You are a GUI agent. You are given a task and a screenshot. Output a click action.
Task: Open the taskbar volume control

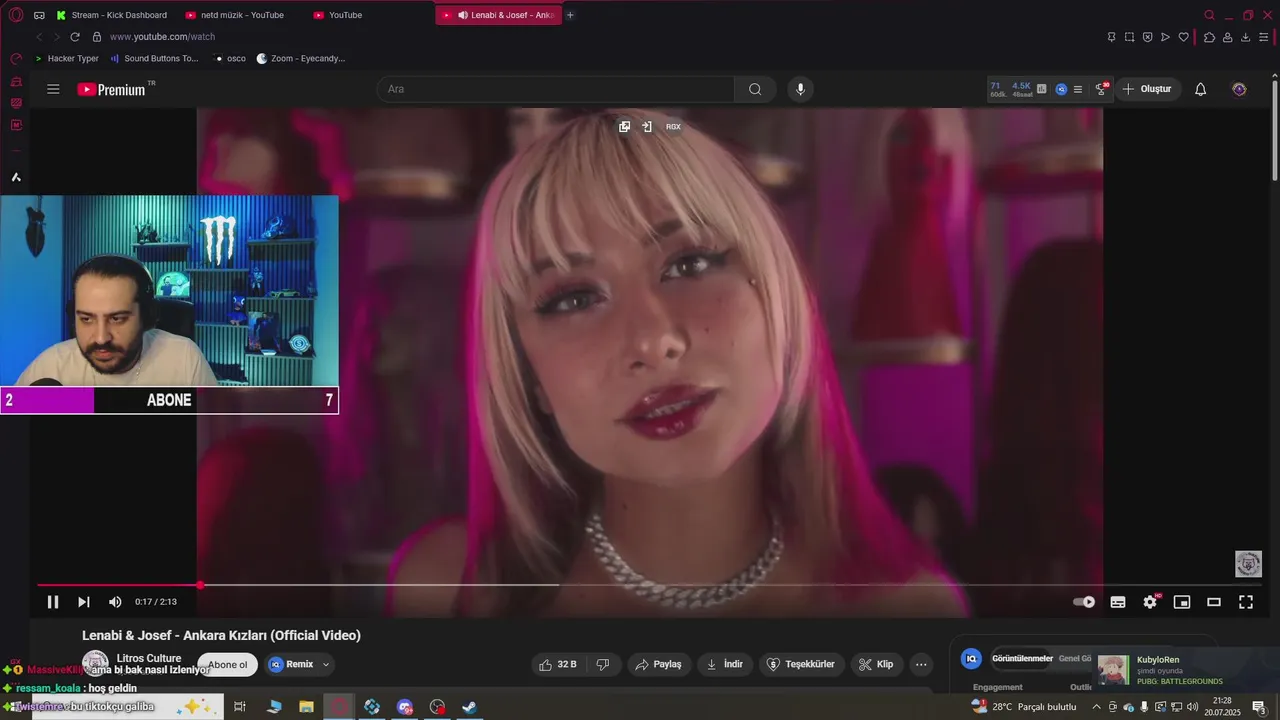(x=1192, y=707)
